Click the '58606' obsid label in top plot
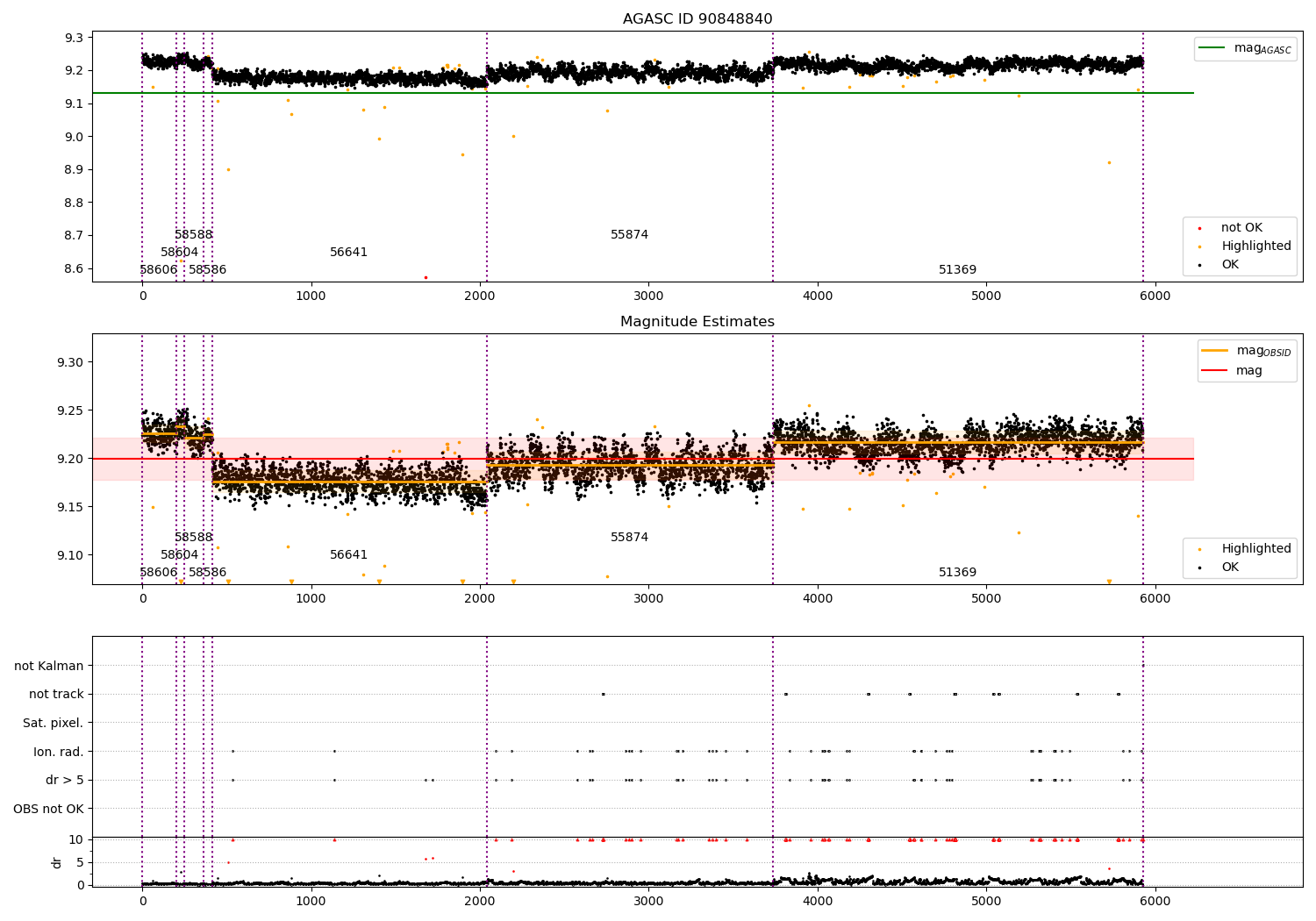Screen dimensions: 1316x921 [x=159, y=270]
